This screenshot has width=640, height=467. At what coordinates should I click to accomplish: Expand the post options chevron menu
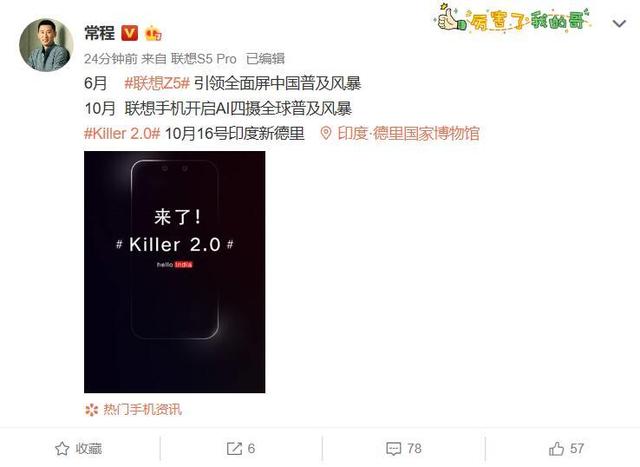619,24
